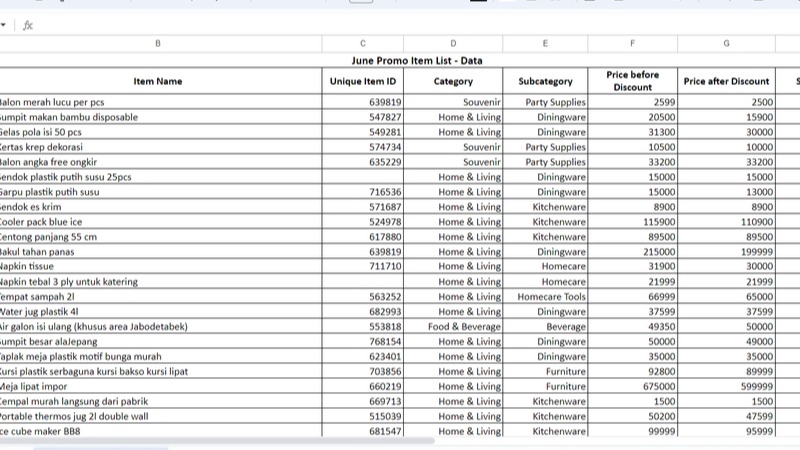Select Homecare subcategory in 'tissue' row
This screenshot has width=800, height=450.
coord(545,266)
